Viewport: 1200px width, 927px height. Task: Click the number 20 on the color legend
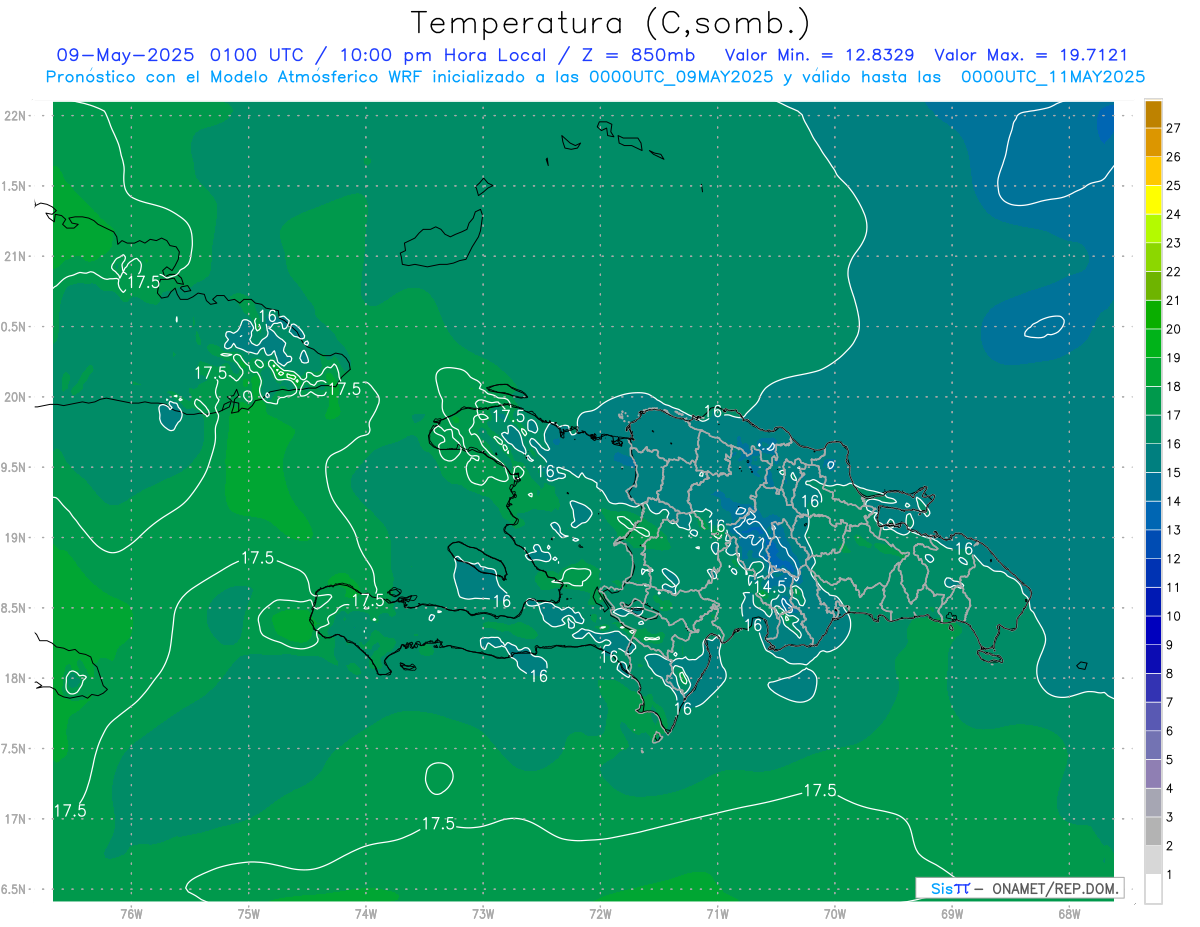tap(1173, 329)
